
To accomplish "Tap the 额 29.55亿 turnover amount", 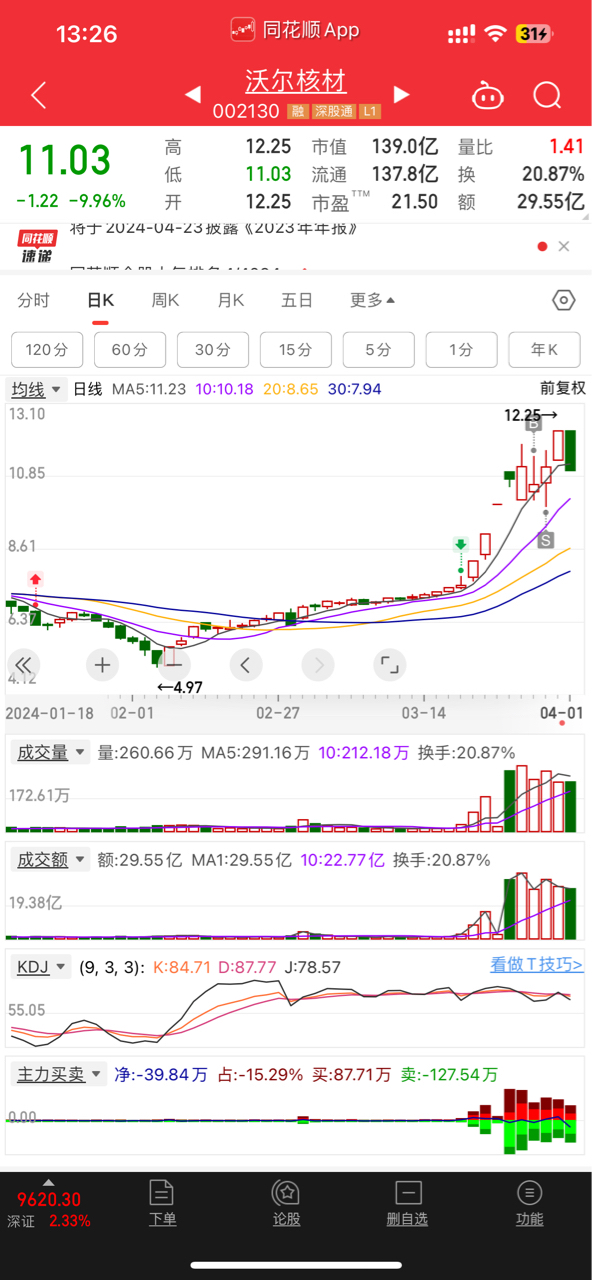I will pyautogui.click(x=551, y=202).
